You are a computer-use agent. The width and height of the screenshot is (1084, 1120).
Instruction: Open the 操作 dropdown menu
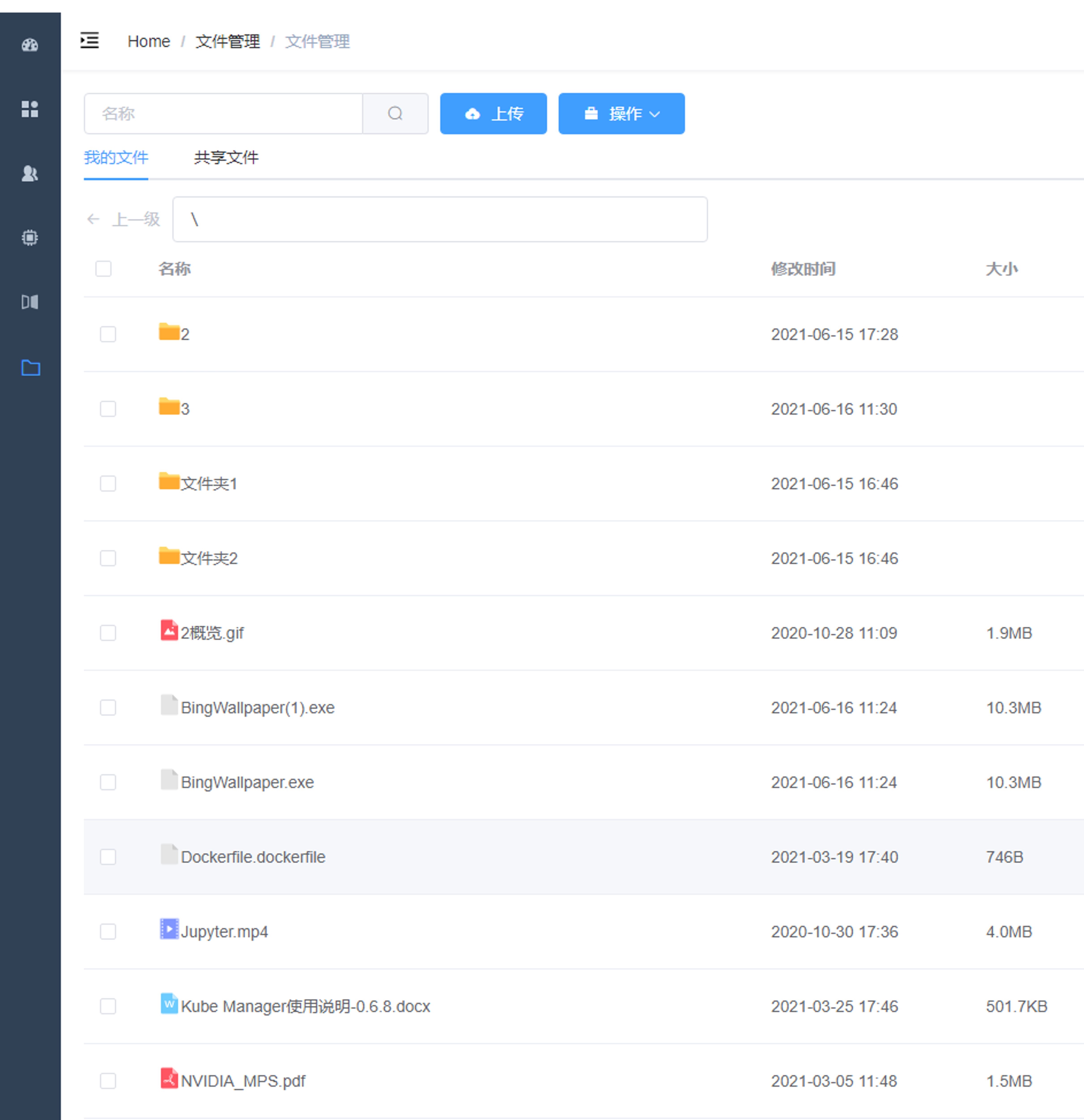622,114
